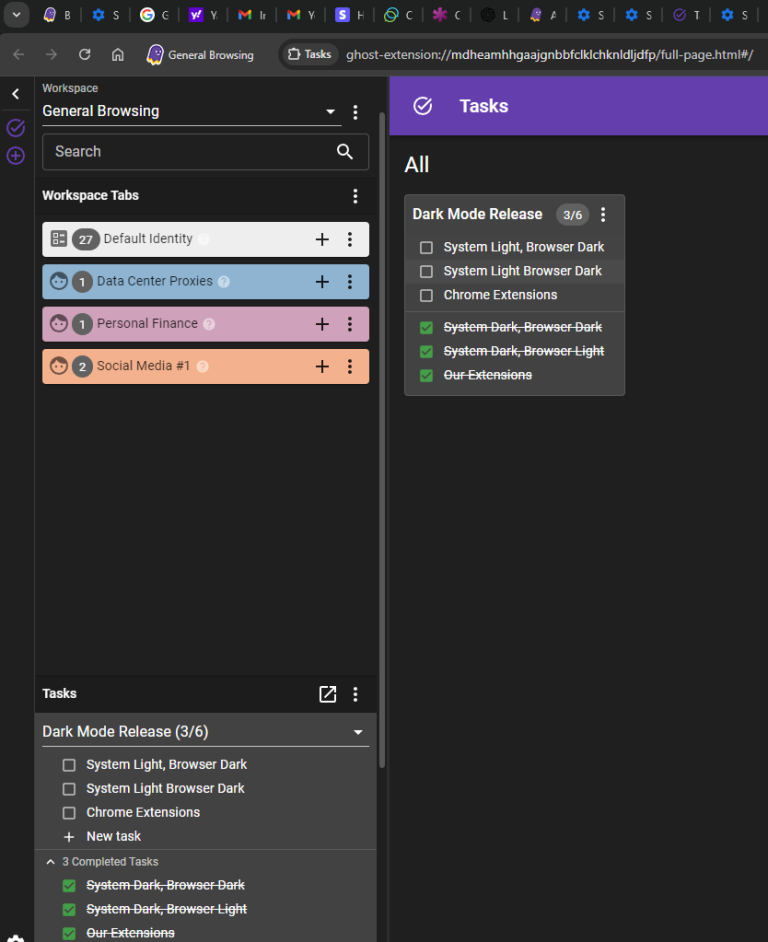Collapse the sidebar using the back chevron icon
768x942 pixels.
(14, 94)
